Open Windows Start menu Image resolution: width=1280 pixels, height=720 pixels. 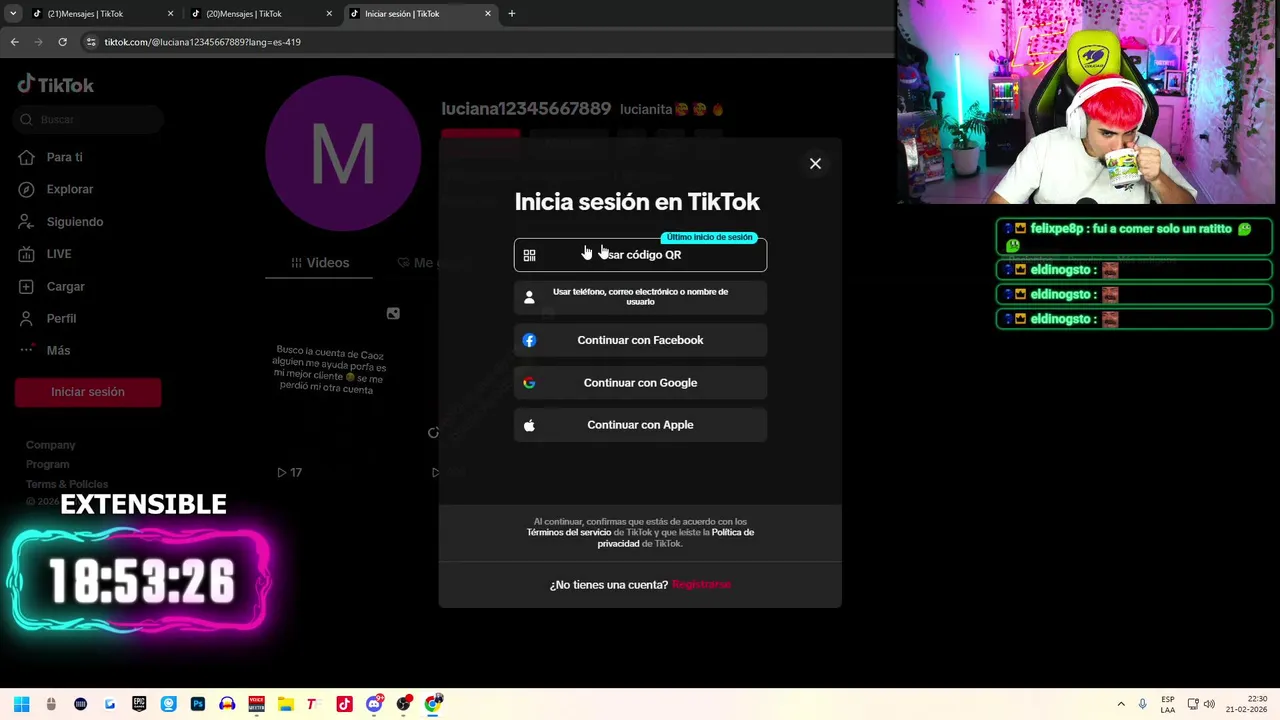(22, 704)
